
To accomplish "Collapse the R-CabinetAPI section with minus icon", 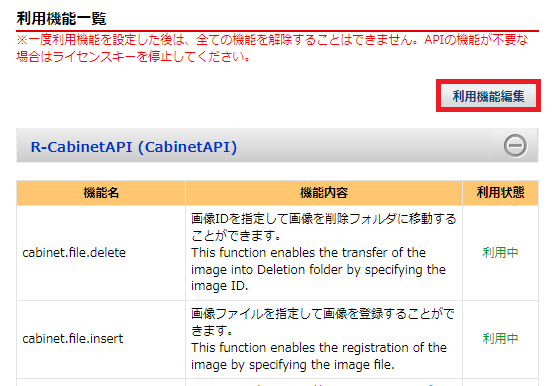I will pyautogui.click(x=515, y=145).
